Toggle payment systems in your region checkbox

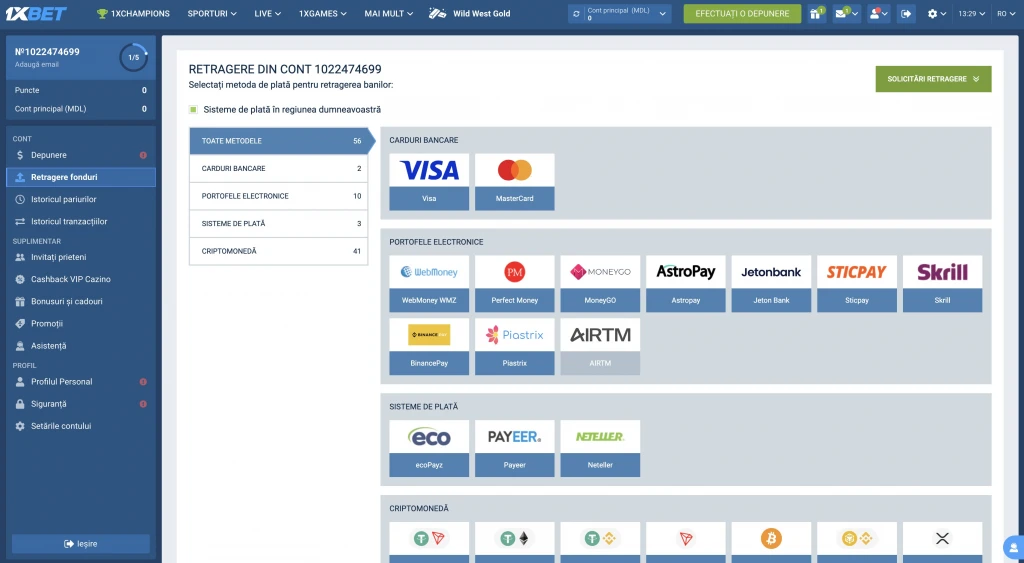point(193,109)
